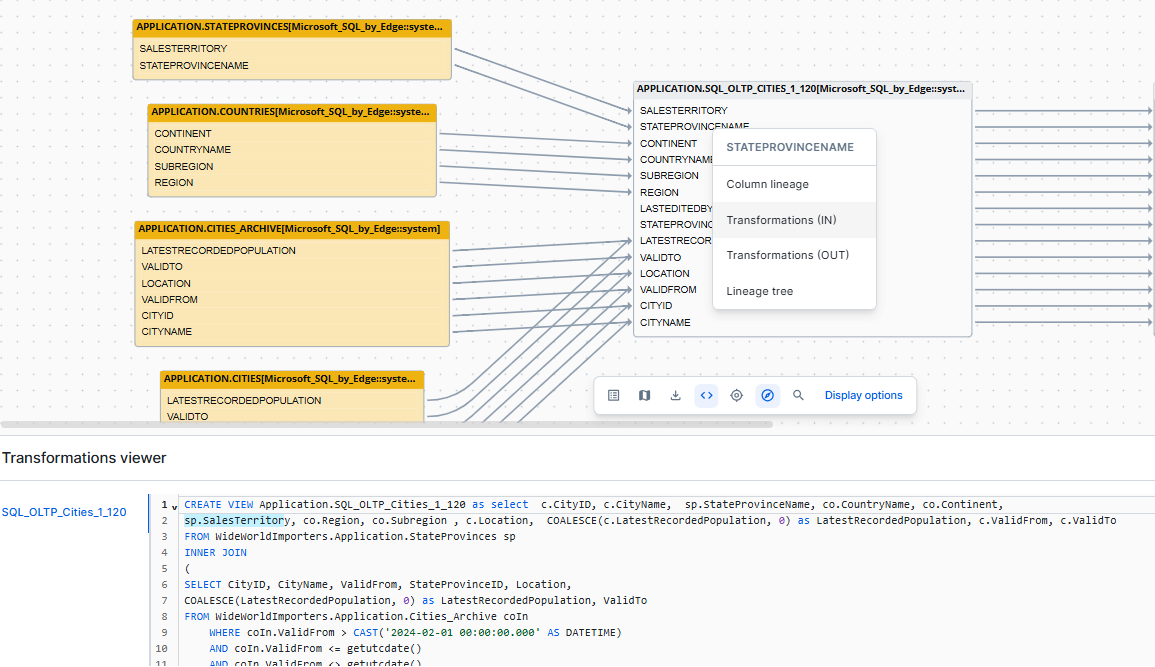Click the download icon in the lineage toolbar
The image size is (1155, 667).
pos(675,395)
